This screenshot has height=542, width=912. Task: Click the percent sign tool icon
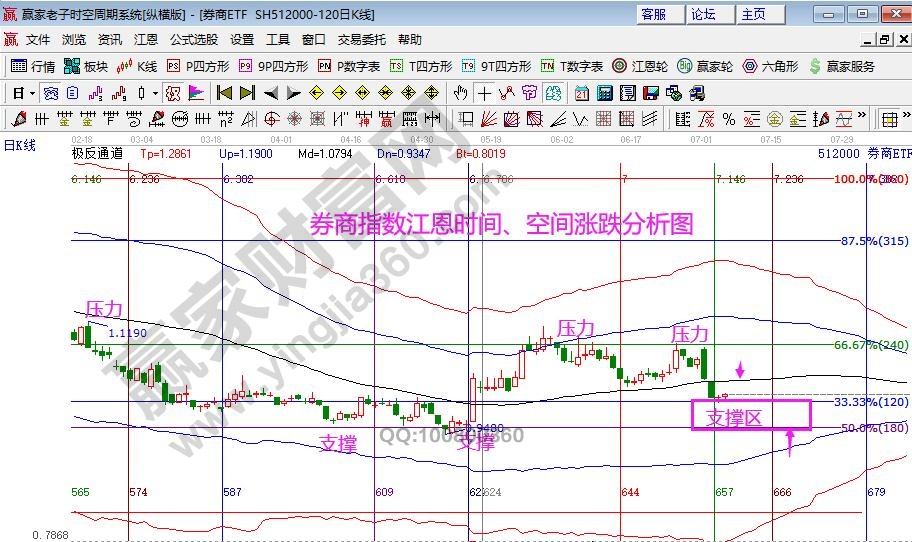(729, 120)
